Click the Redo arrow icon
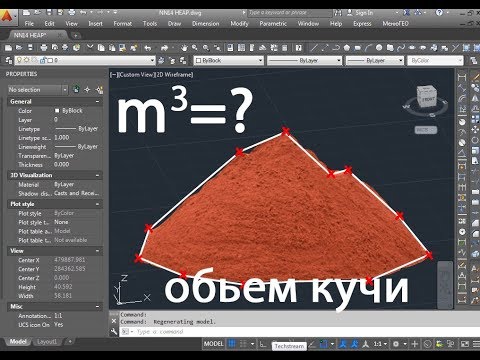 tap(164, 48)
